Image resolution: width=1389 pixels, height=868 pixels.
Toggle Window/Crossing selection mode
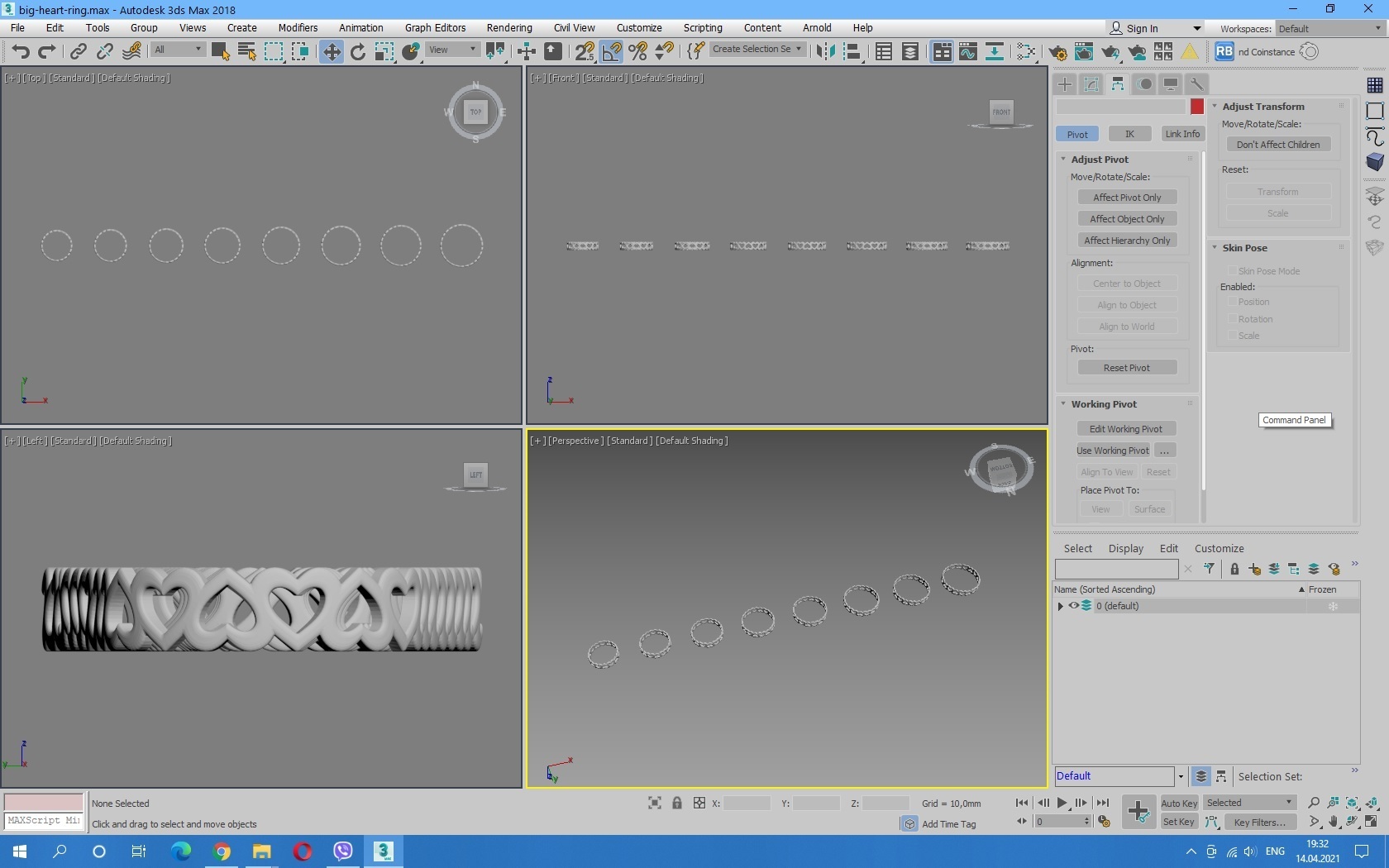pyautogui.click(x=299, y=52)
